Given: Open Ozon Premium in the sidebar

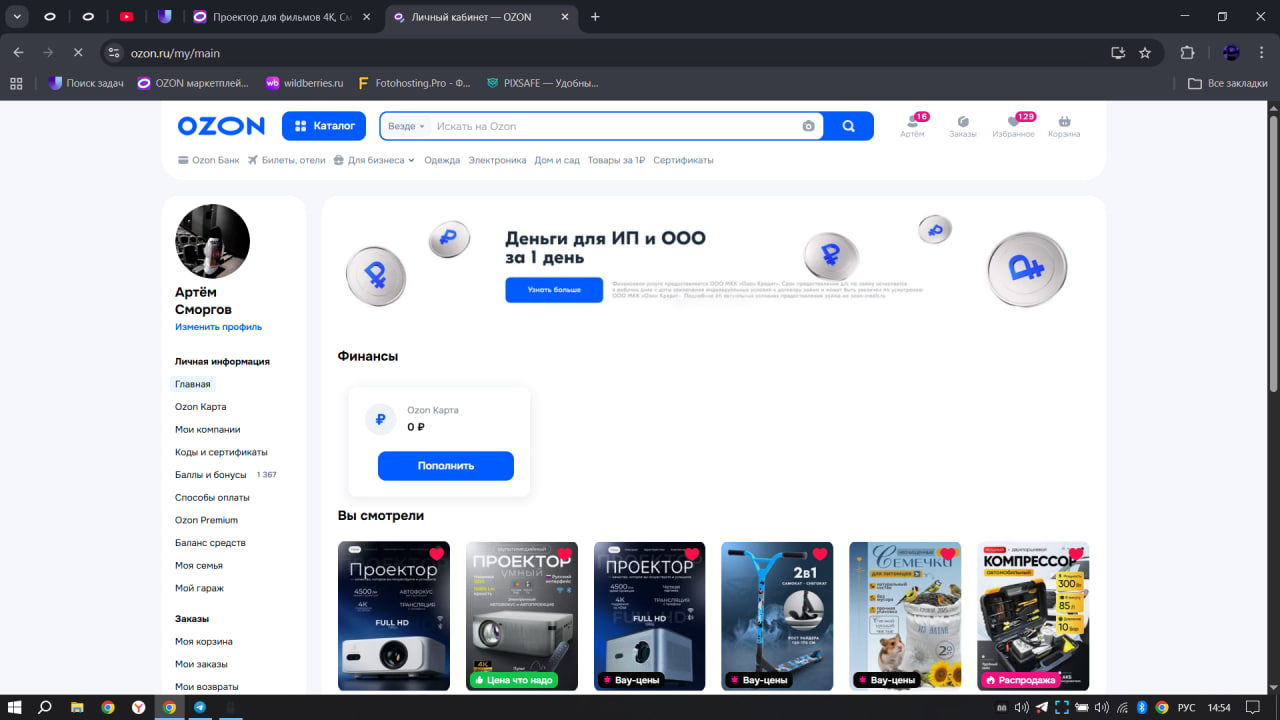Looking at the screenshot, I should click(x=207, y=520).
